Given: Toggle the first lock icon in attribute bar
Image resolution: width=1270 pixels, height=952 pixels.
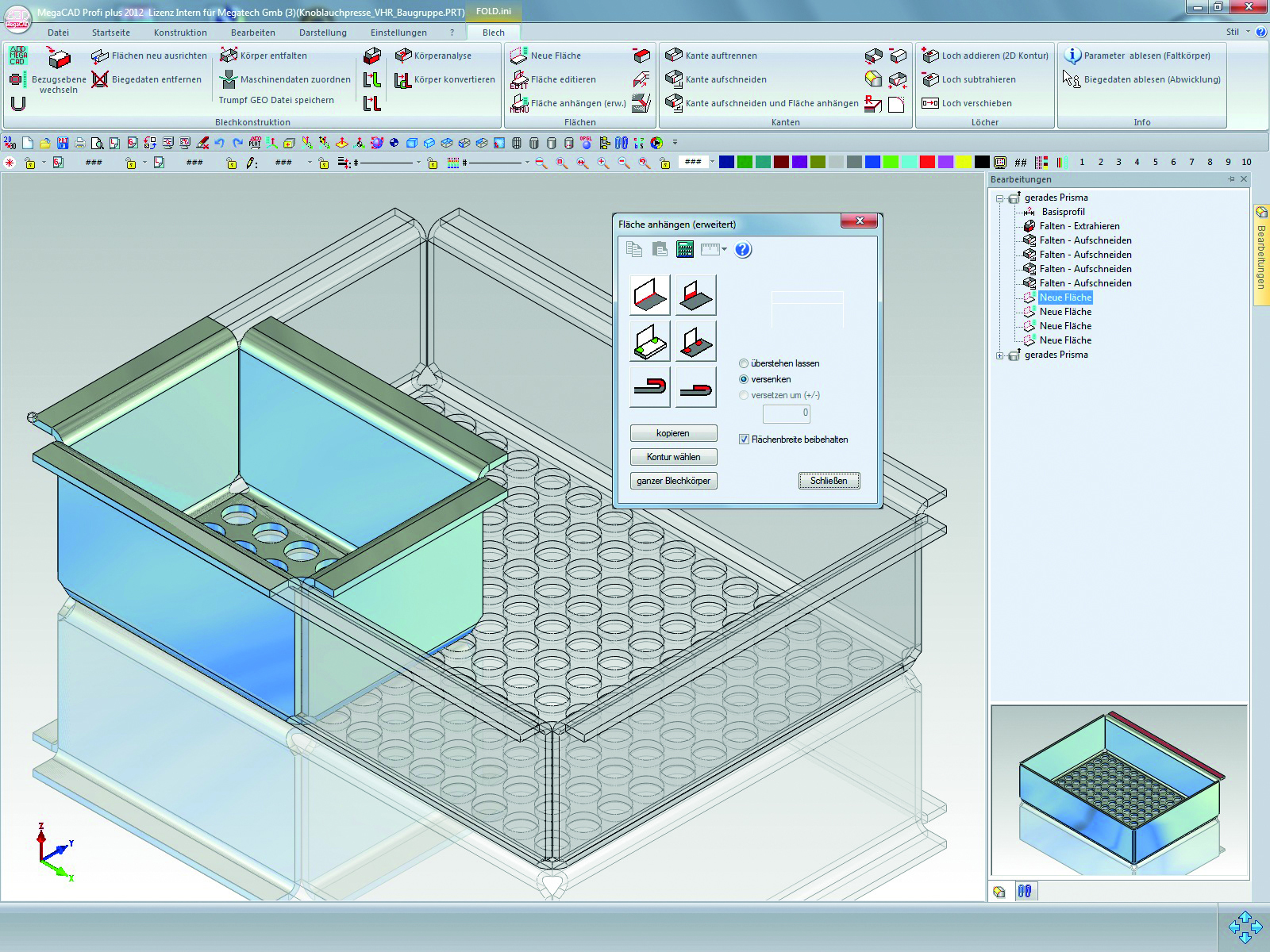Looking at the screenshot, I should pos(29,163).
